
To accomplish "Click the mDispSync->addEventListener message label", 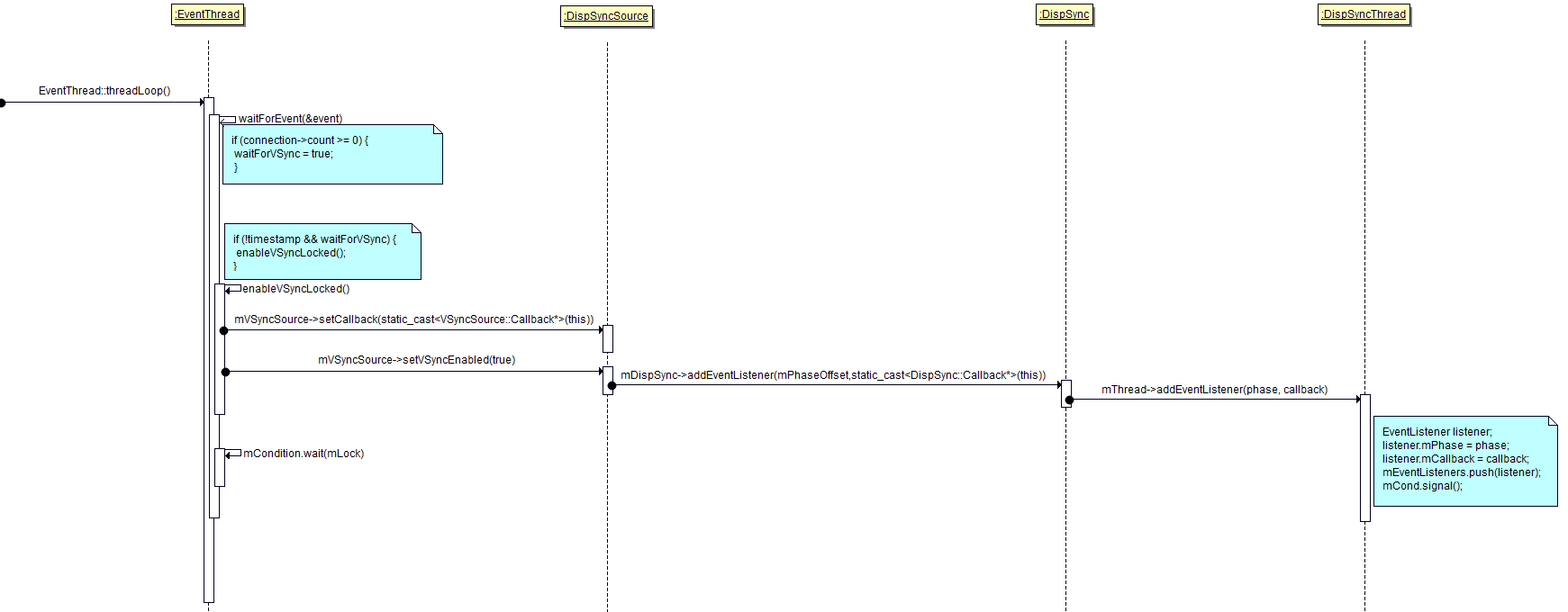I will click(833, 375).
